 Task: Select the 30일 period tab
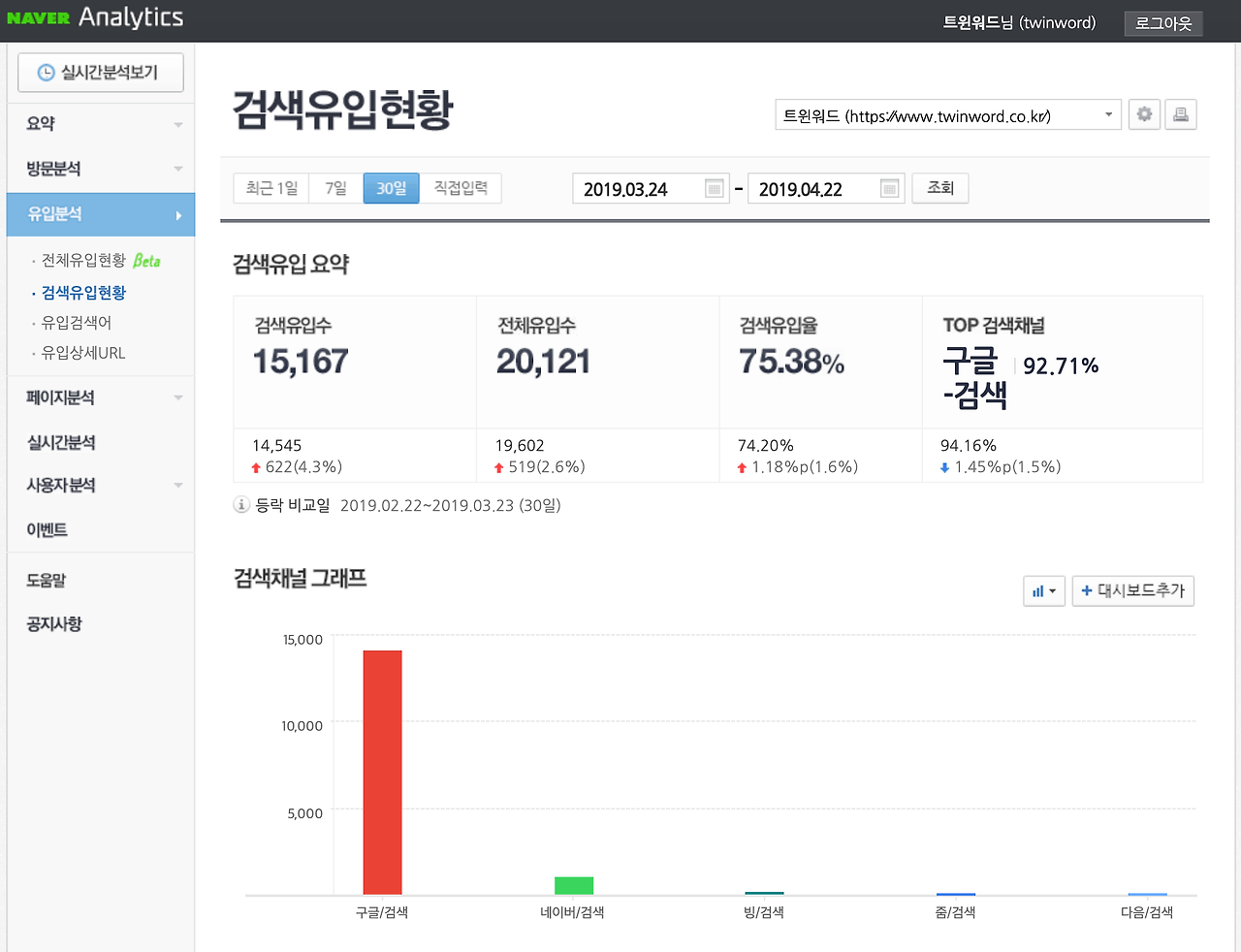[392, 188]
